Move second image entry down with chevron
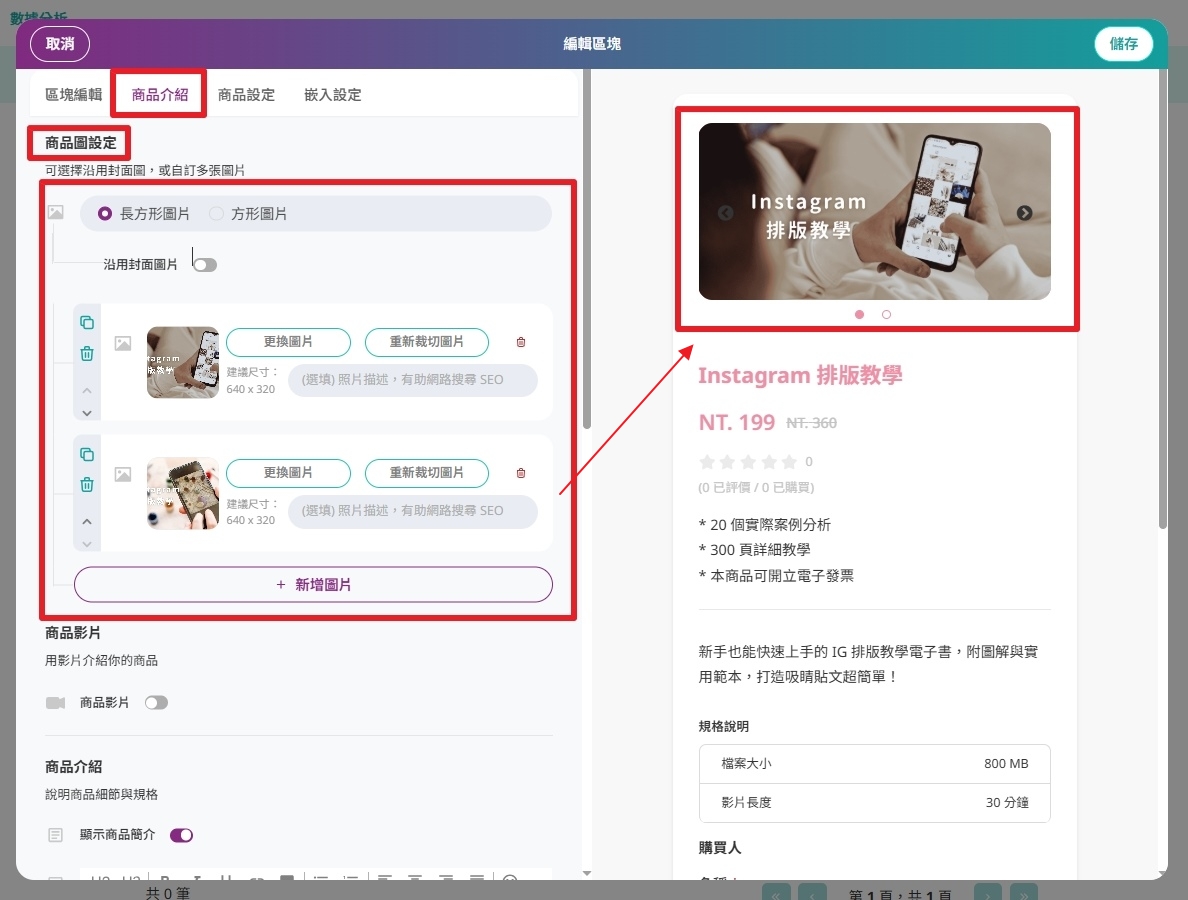The image size is (1188, 900). 87,544
